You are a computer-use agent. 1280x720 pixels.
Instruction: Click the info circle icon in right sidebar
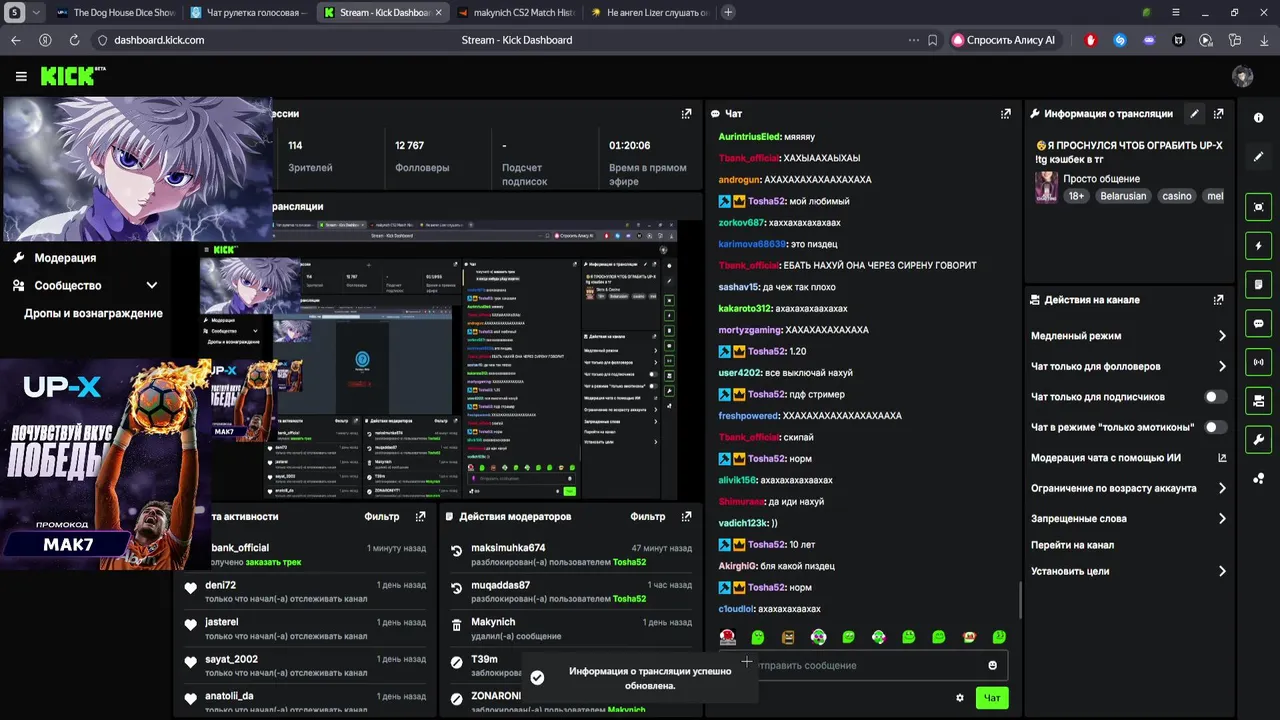1258,118
